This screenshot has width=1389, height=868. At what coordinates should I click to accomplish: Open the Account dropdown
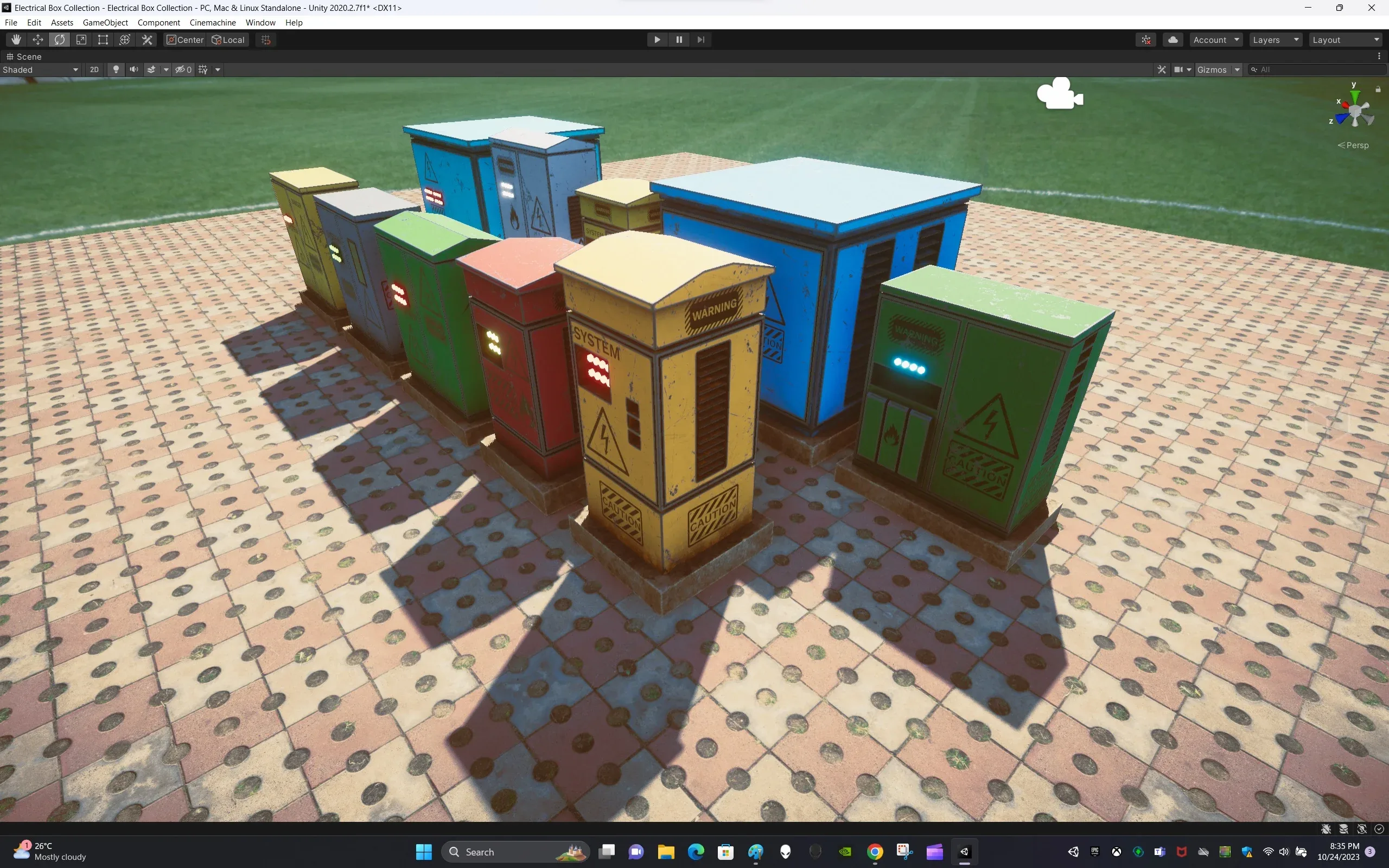1216,40
